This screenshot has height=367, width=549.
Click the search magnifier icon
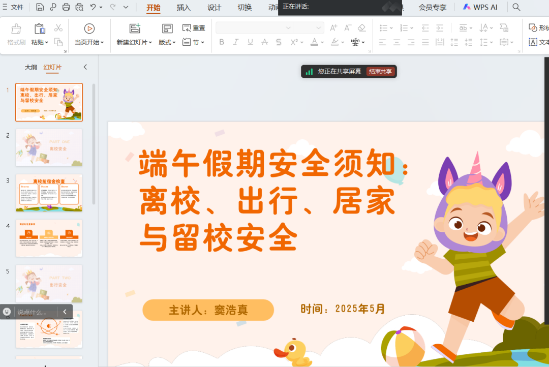coord(516,7)
